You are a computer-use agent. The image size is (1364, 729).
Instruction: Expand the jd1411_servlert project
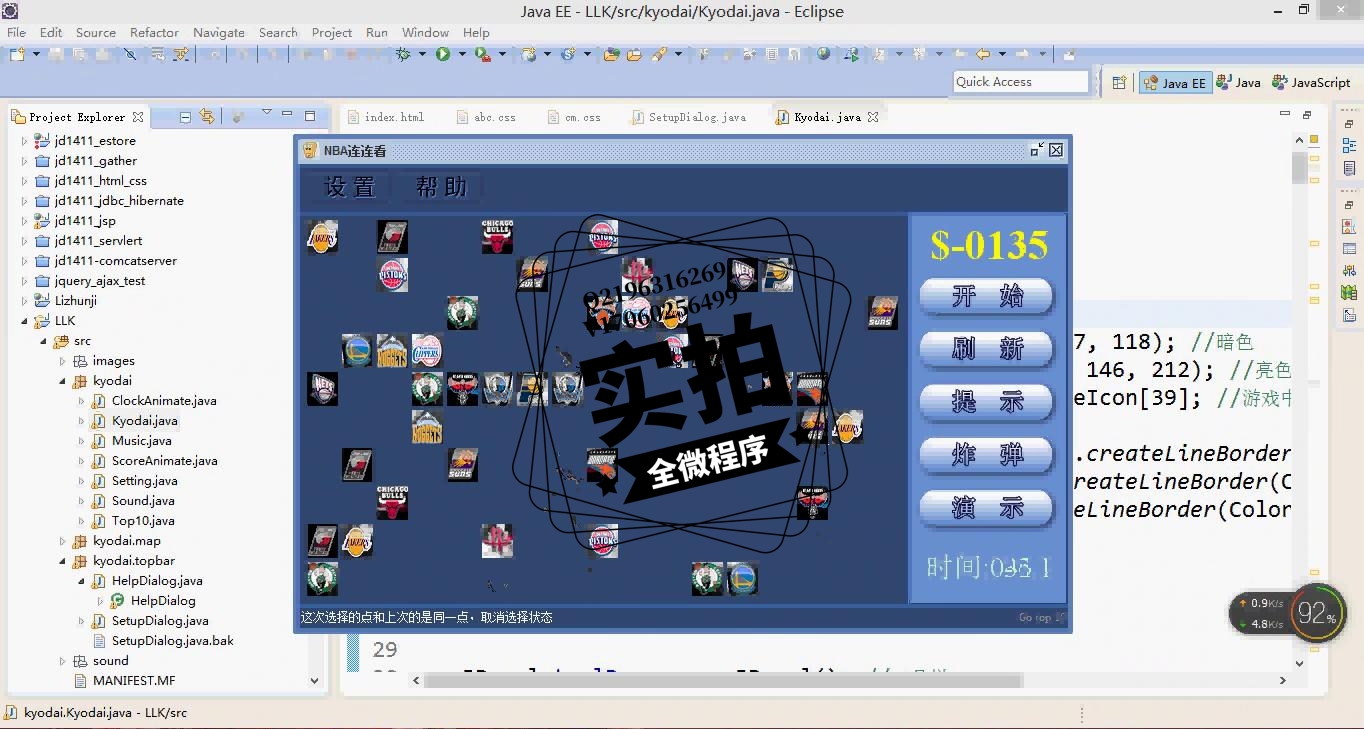coord(25,241)
